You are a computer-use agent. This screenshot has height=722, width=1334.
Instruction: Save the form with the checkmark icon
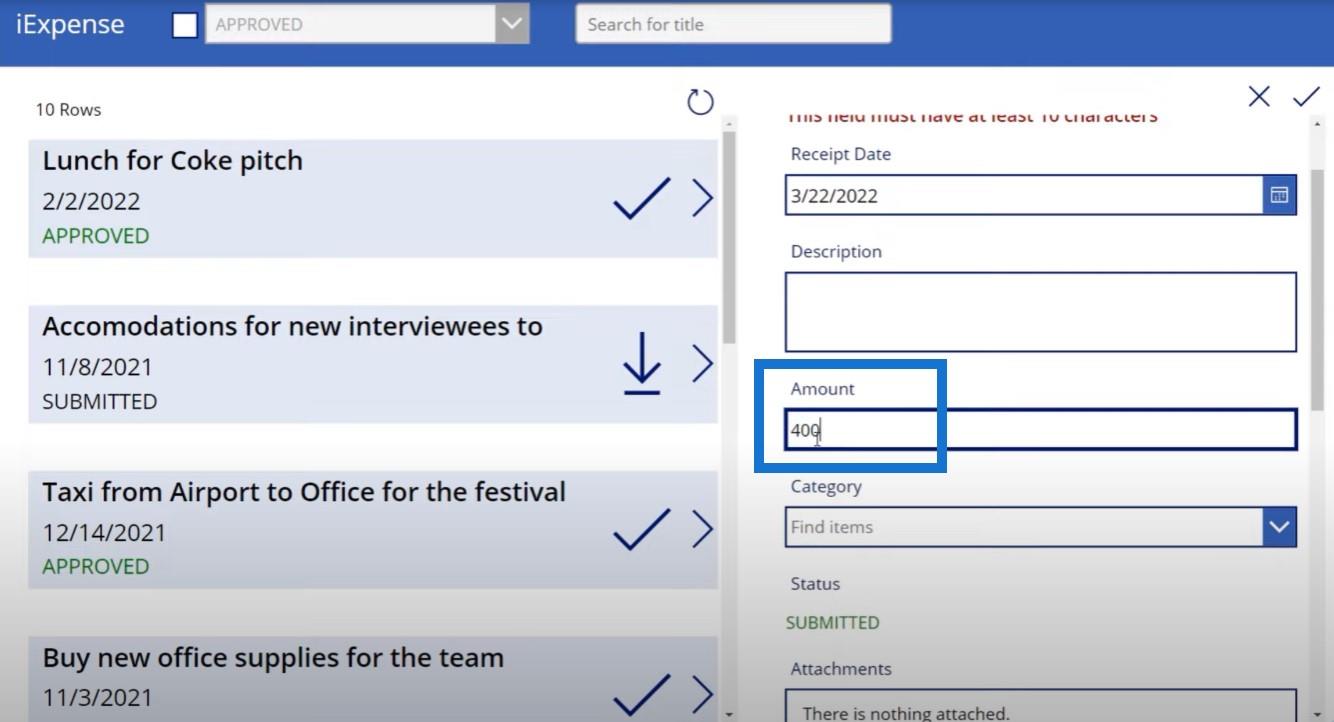[x=1306, y=96]
